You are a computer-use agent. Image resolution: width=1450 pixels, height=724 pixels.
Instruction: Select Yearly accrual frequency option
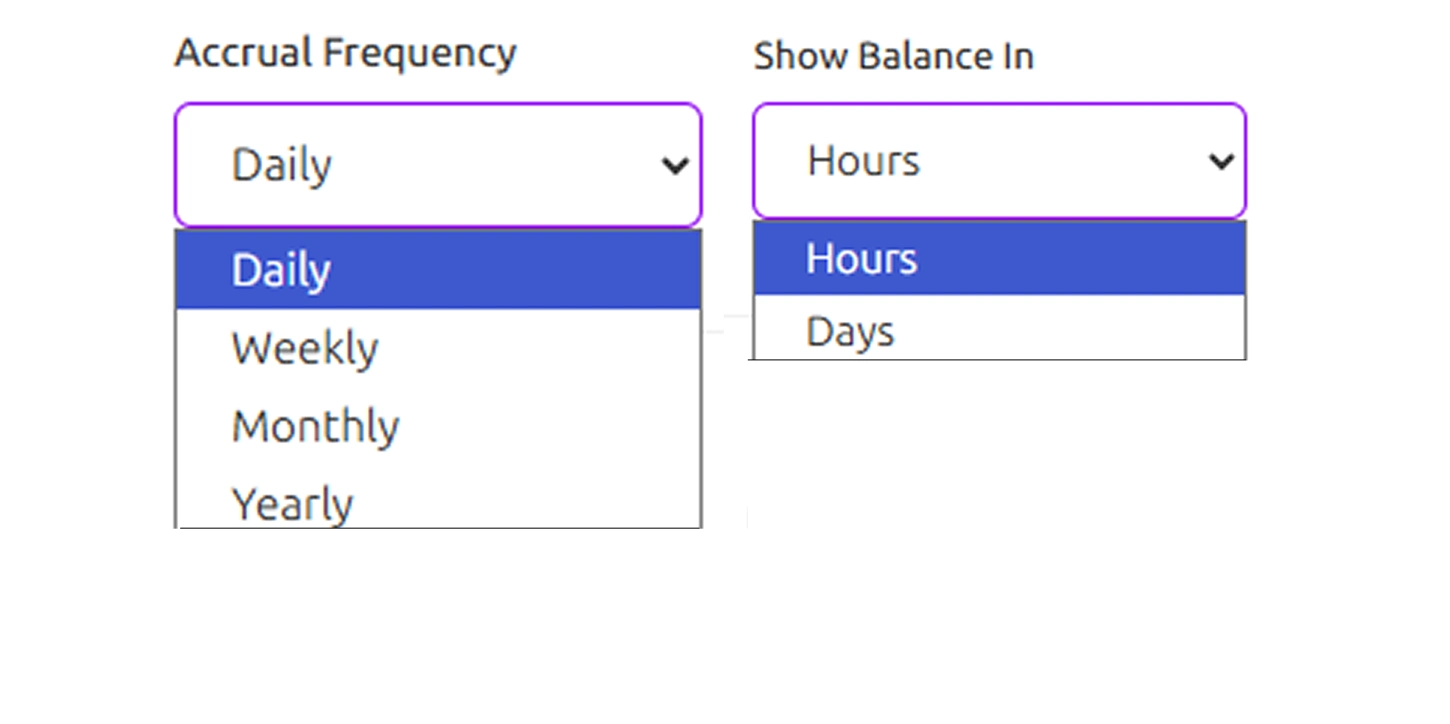[x=437, y=503]
